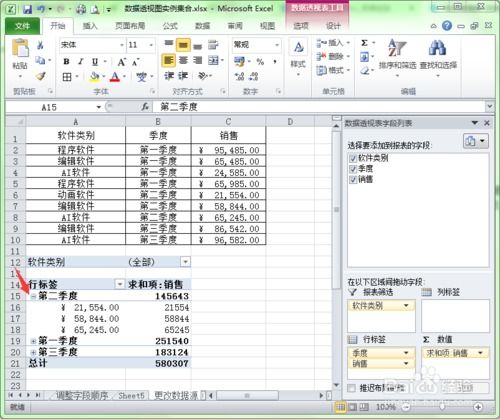
Task: Click the Undo arrow icon
Action: tap(41, 9)
